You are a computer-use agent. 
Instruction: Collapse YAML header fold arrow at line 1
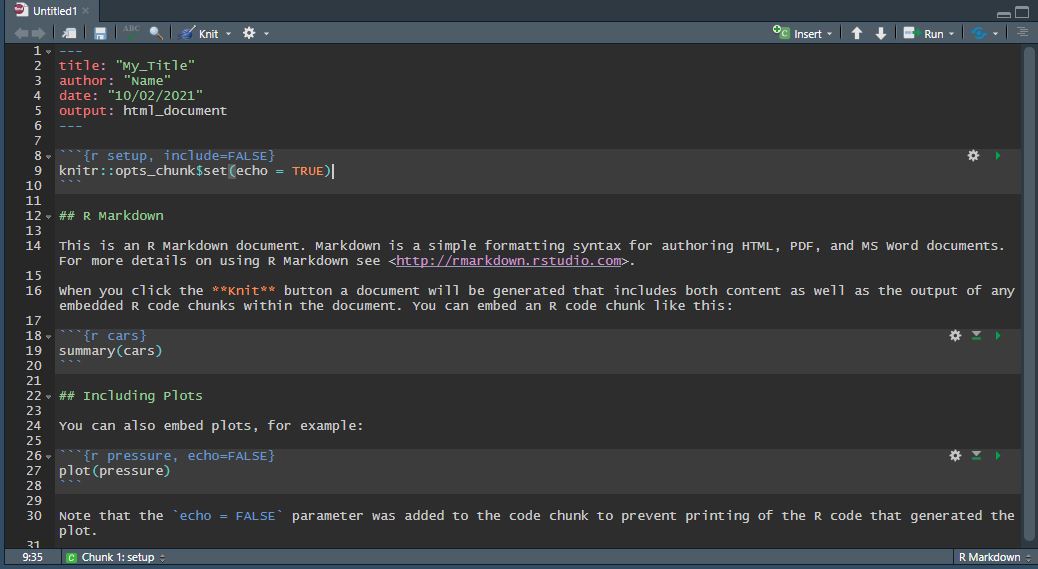(48, 51)
